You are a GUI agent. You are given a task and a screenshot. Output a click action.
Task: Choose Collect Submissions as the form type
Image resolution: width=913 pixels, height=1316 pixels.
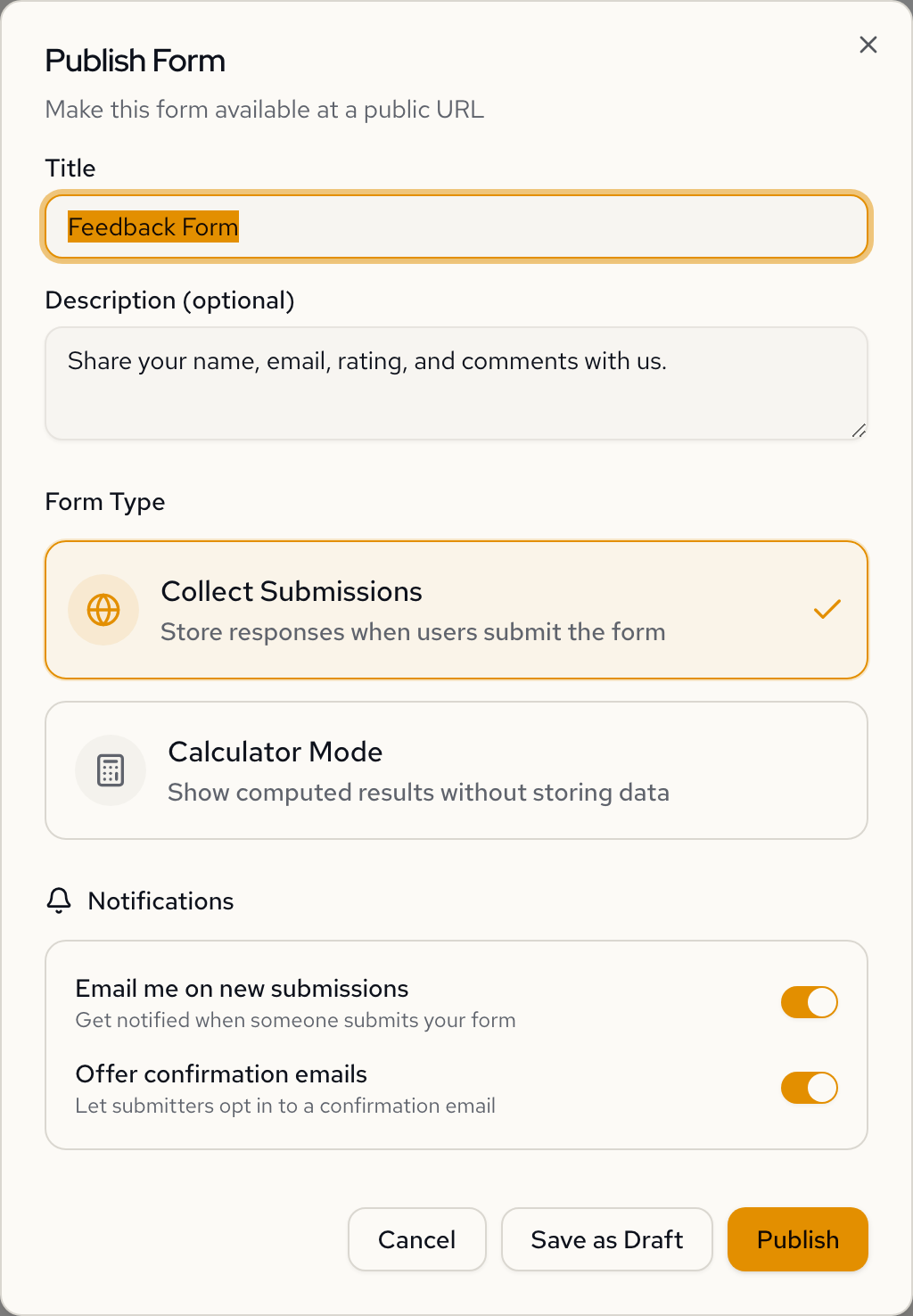coord(456,610)
